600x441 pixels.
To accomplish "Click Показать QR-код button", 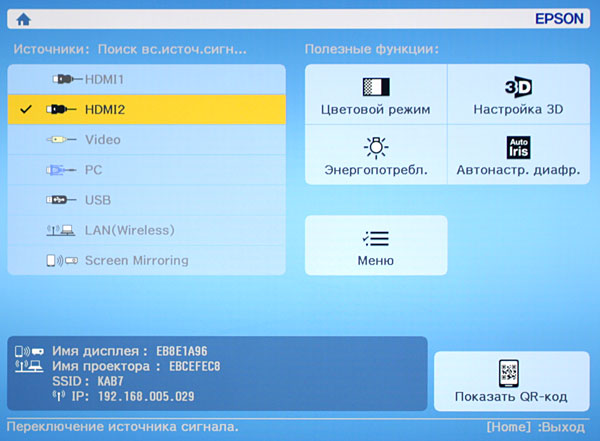I will [x=512, y=381].
